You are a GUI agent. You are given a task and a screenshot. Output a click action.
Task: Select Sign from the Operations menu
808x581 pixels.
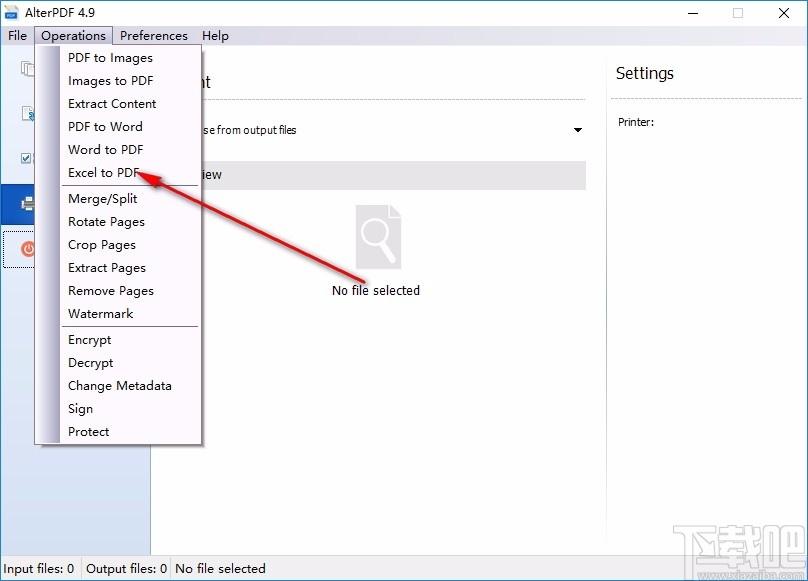[x=80, y=409]
